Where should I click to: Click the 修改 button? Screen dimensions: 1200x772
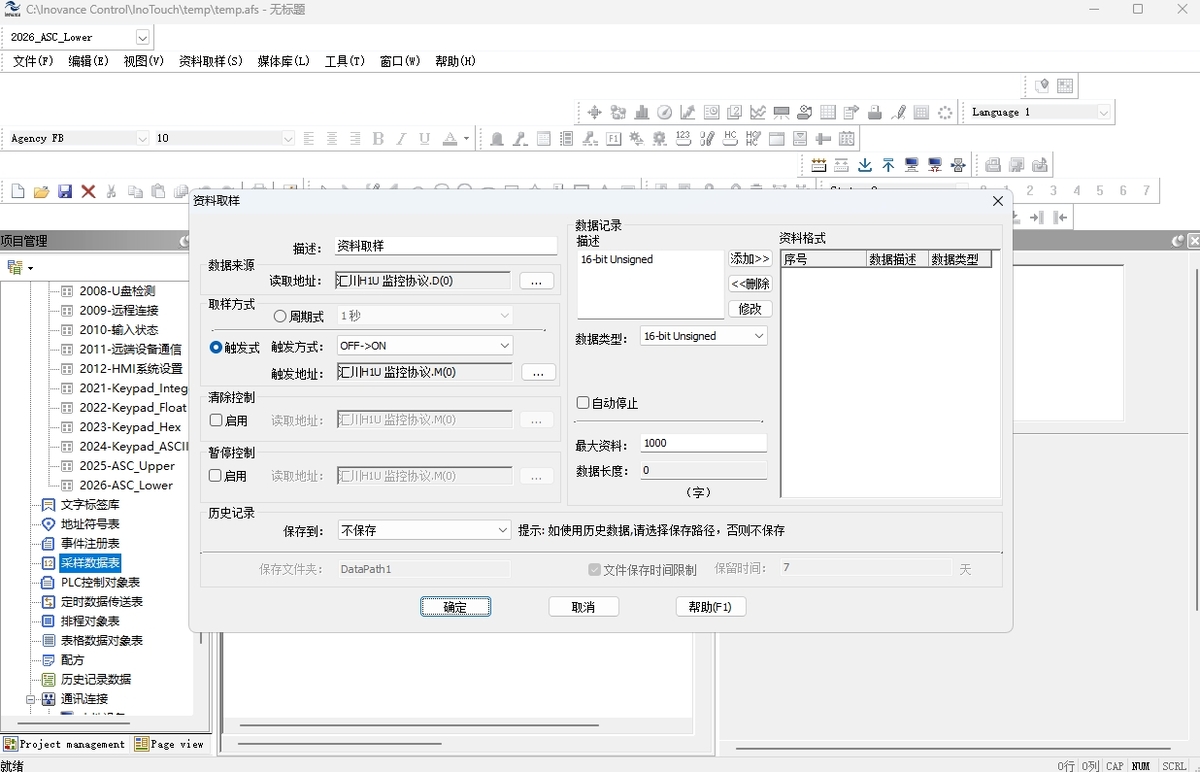click(750, 309)
